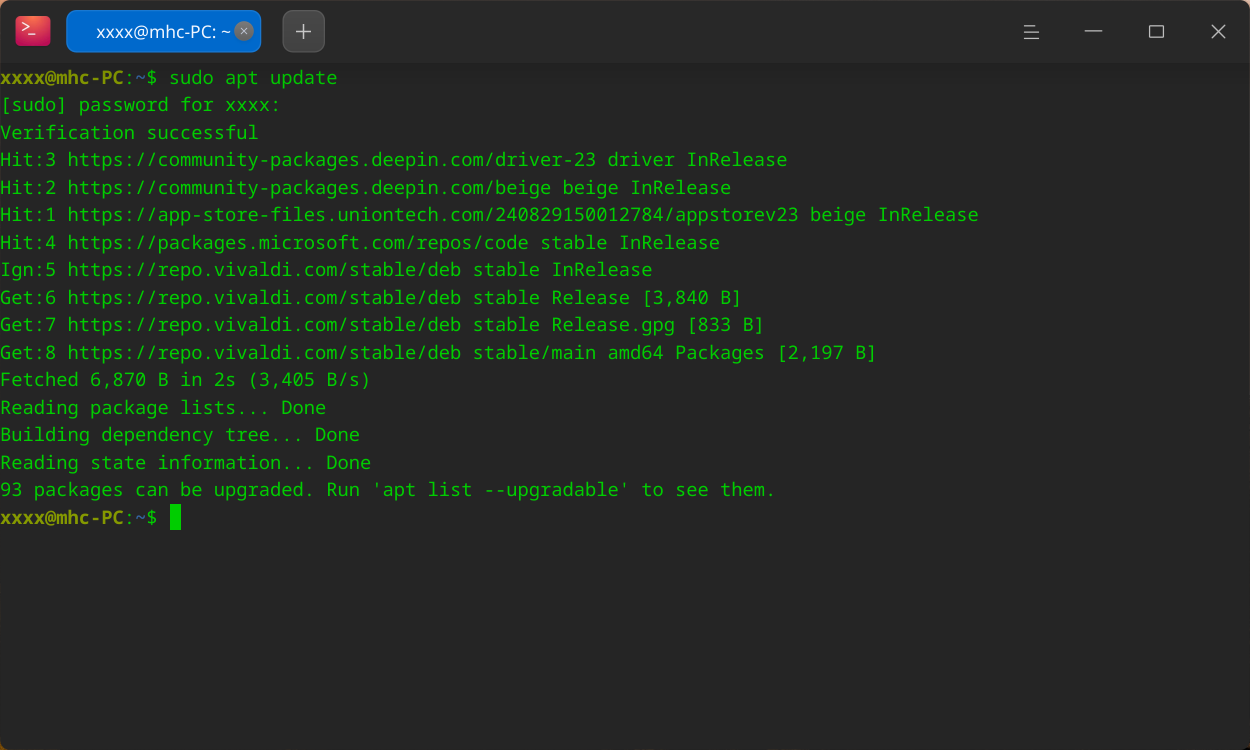Screen dimensions: 1250x750
Task: Add a new terminal tab
Action: (x=303, y=31)
